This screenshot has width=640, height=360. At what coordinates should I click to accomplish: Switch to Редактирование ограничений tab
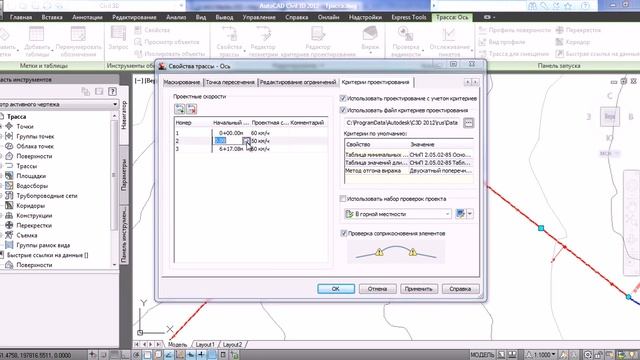(298, 82)
